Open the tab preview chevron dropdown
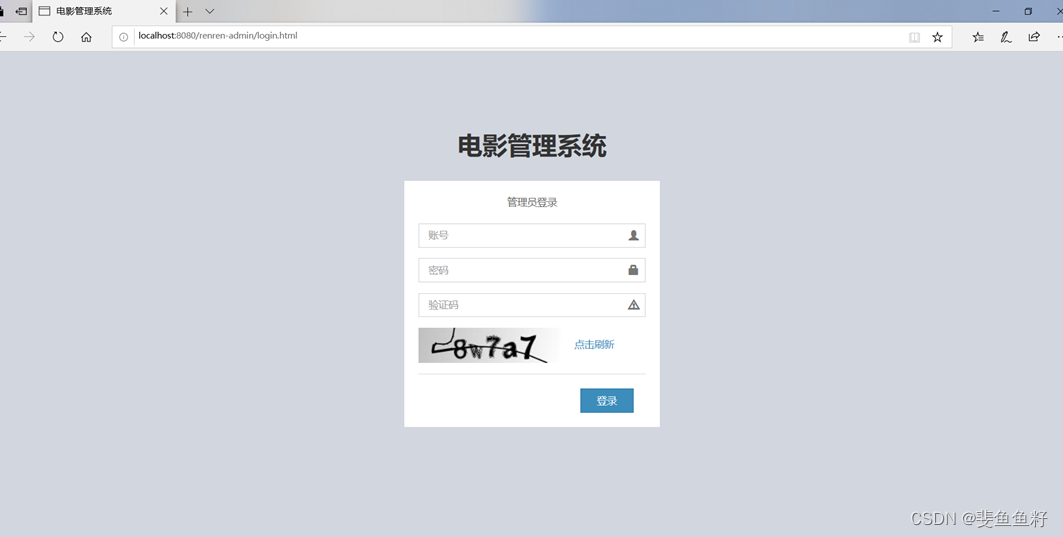 click(x=209, y=12)
